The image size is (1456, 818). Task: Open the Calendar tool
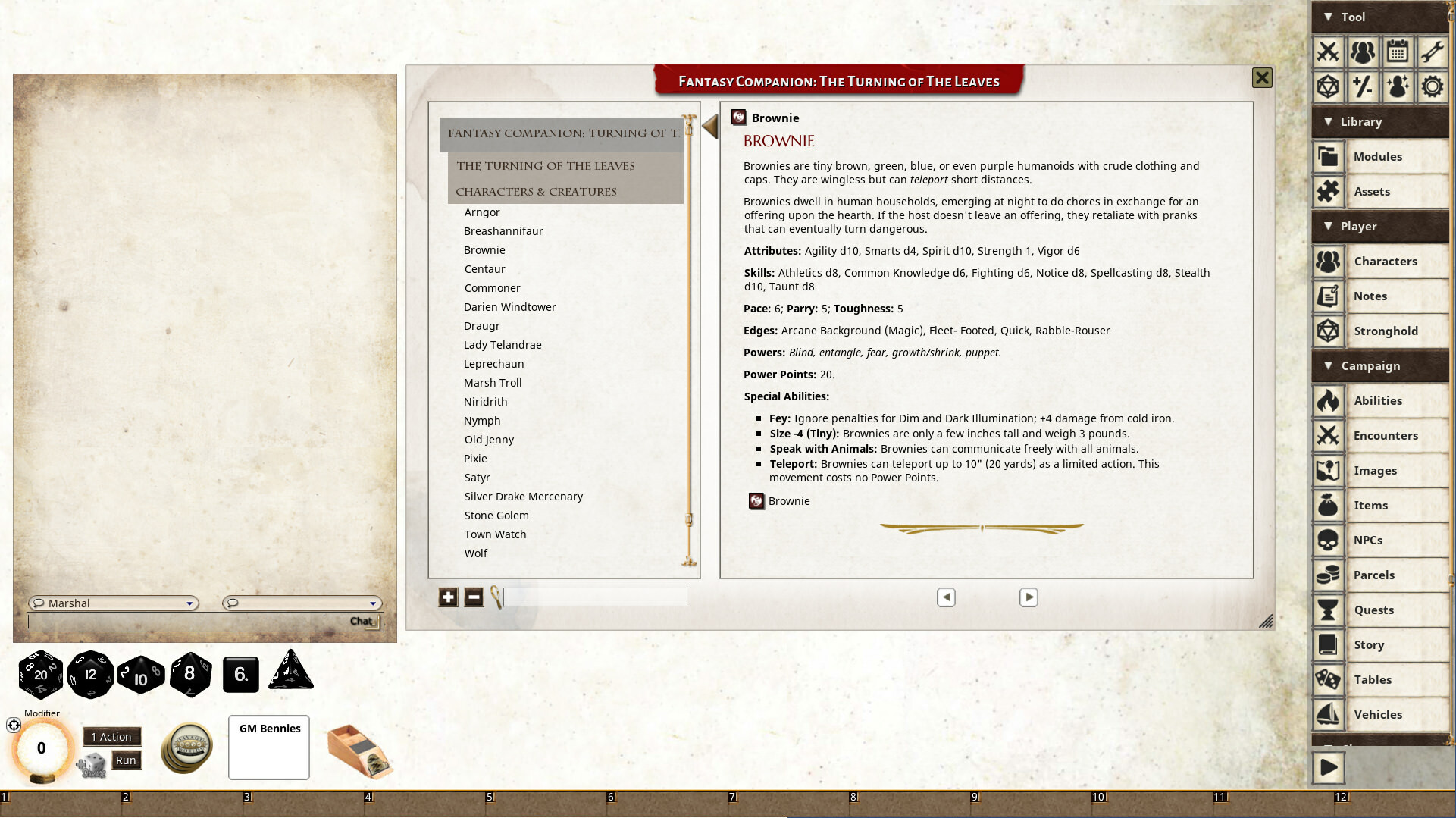[1398, 52]
